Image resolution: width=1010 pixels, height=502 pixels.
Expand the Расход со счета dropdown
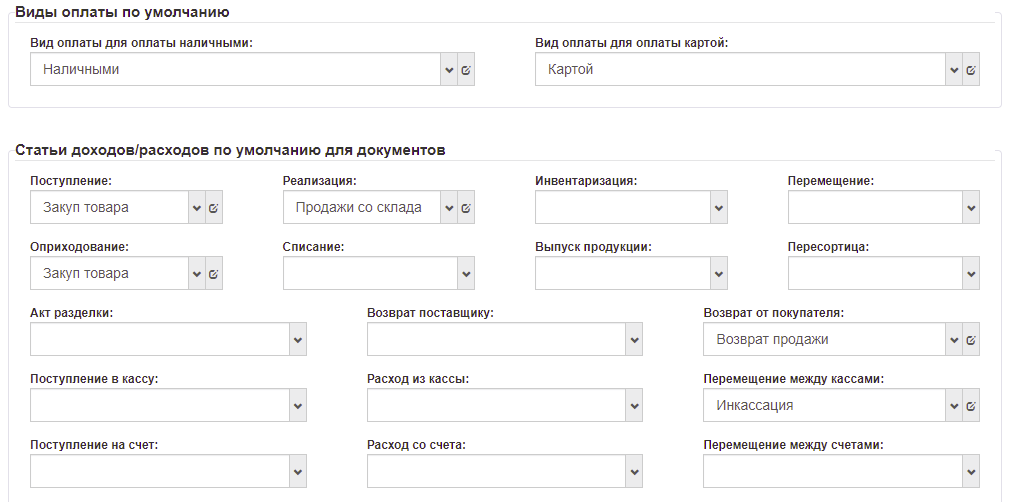tap(634, 472)
